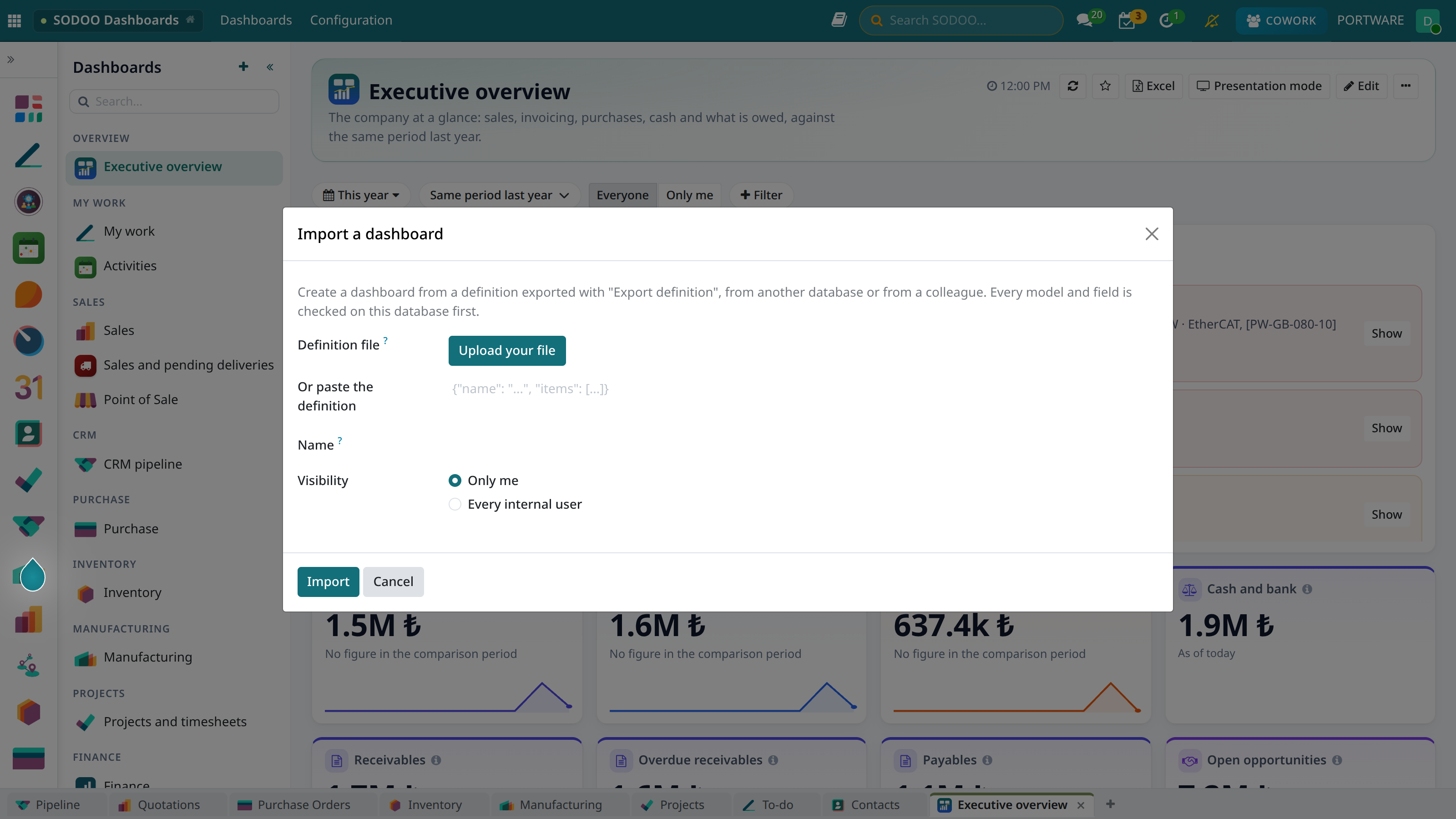
Task: Click the help mark beside Definition file
Action: point(385,340)
